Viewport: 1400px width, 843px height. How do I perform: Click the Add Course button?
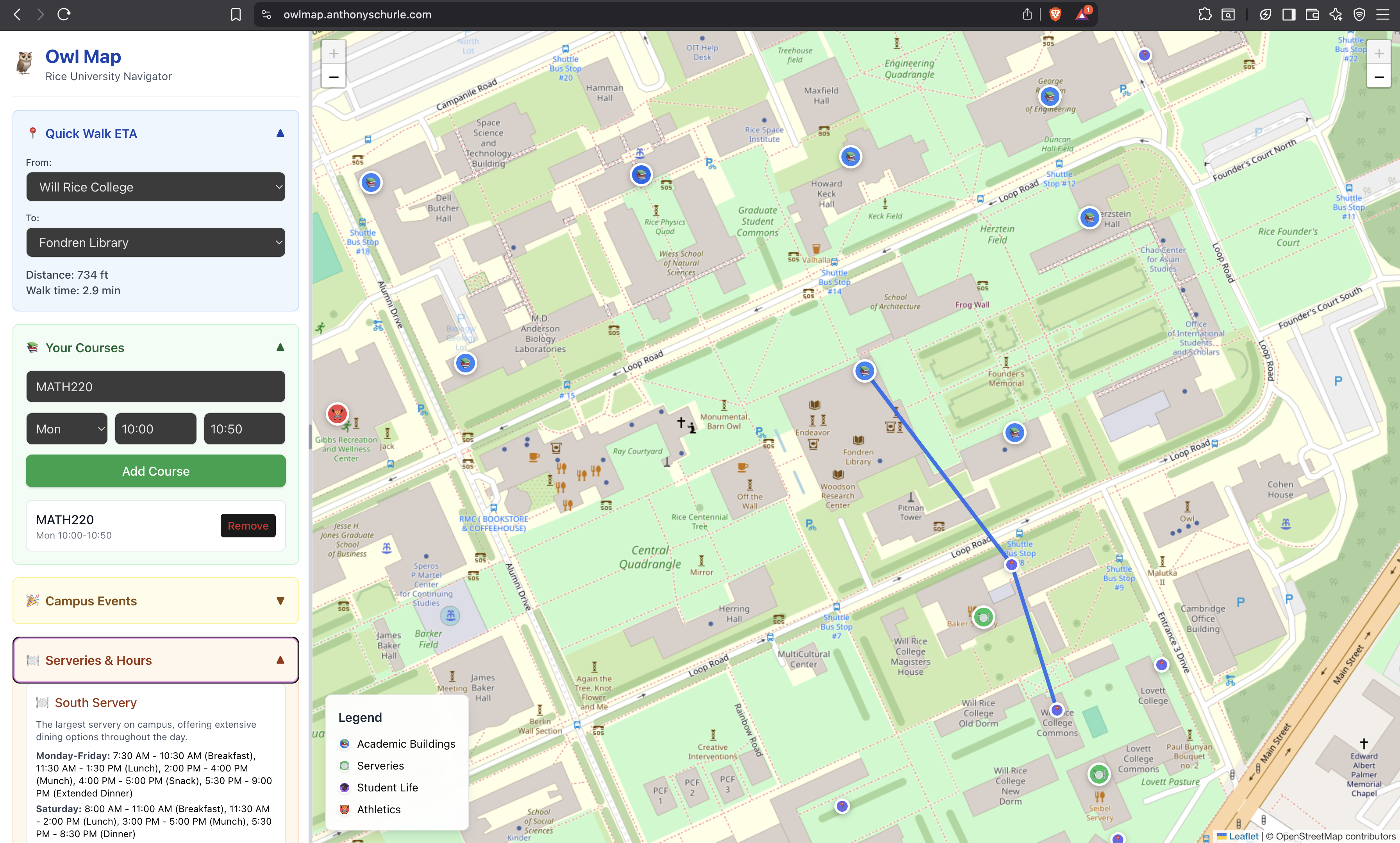[155, 471]
